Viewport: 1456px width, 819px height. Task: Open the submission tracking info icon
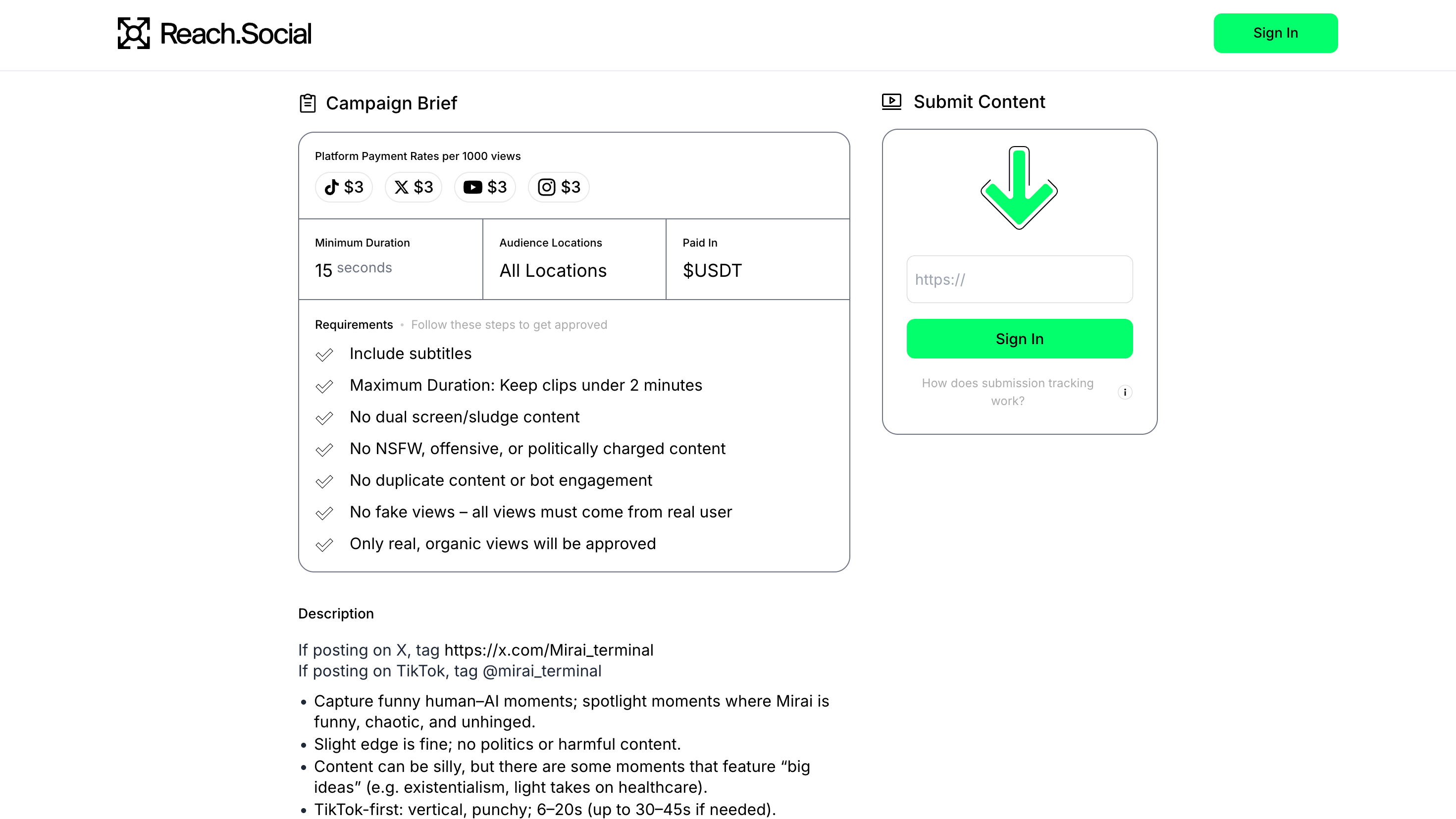(x=1125, y=392)
